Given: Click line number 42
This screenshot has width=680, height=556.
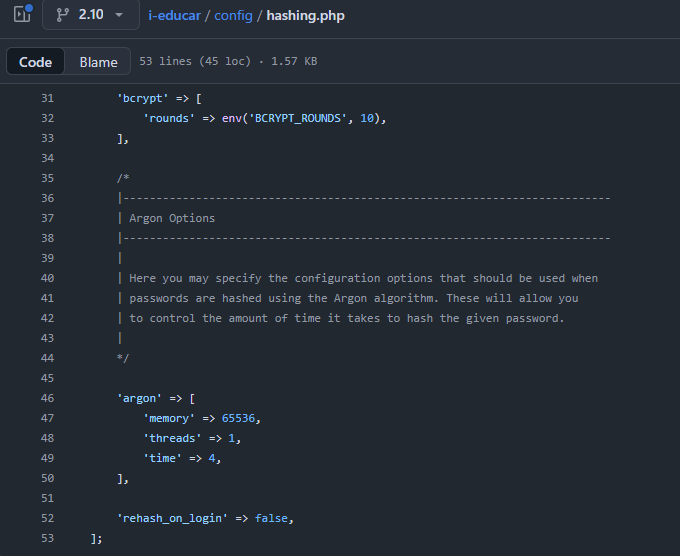Looking at the screenshot, I should (x=48, y=318).
